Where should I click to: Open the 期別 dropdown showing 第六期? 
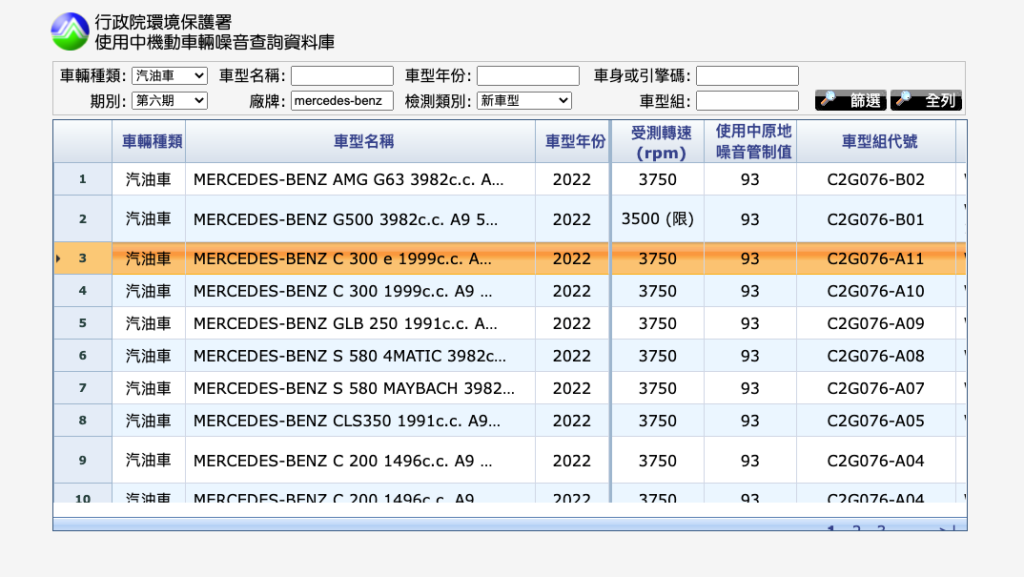click(x=170, y=101)
